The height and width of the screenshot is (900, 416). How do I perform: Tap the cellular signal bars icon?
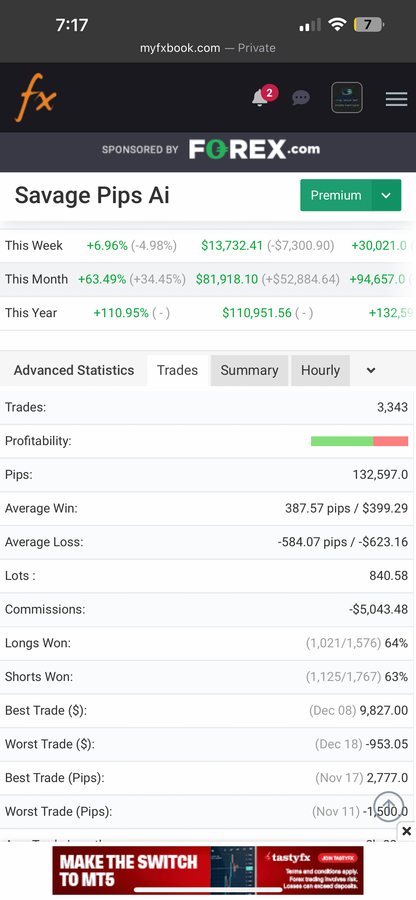click(x=310, y=25)
